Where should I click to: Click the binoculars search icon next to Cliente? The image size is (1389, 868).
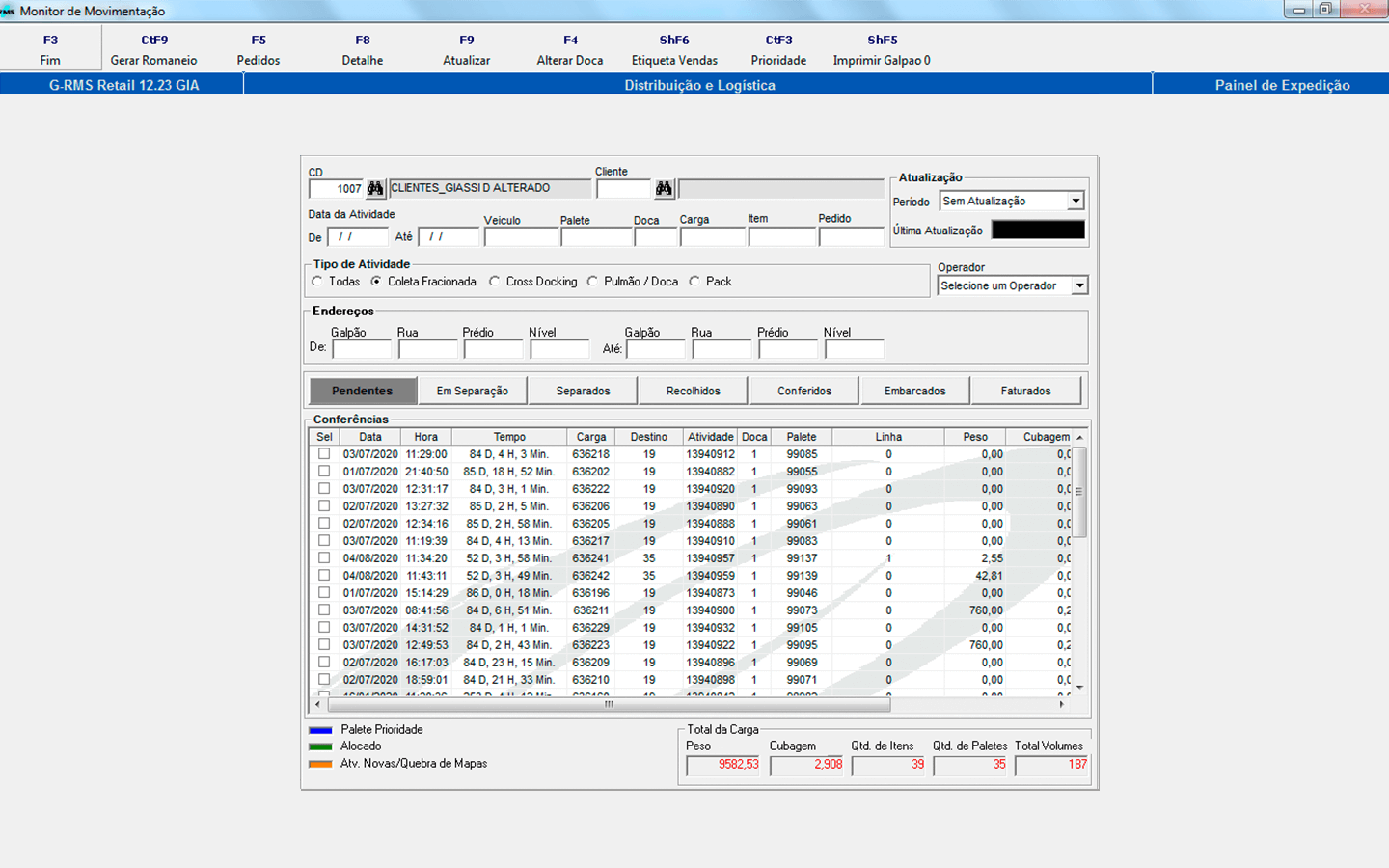664,189
